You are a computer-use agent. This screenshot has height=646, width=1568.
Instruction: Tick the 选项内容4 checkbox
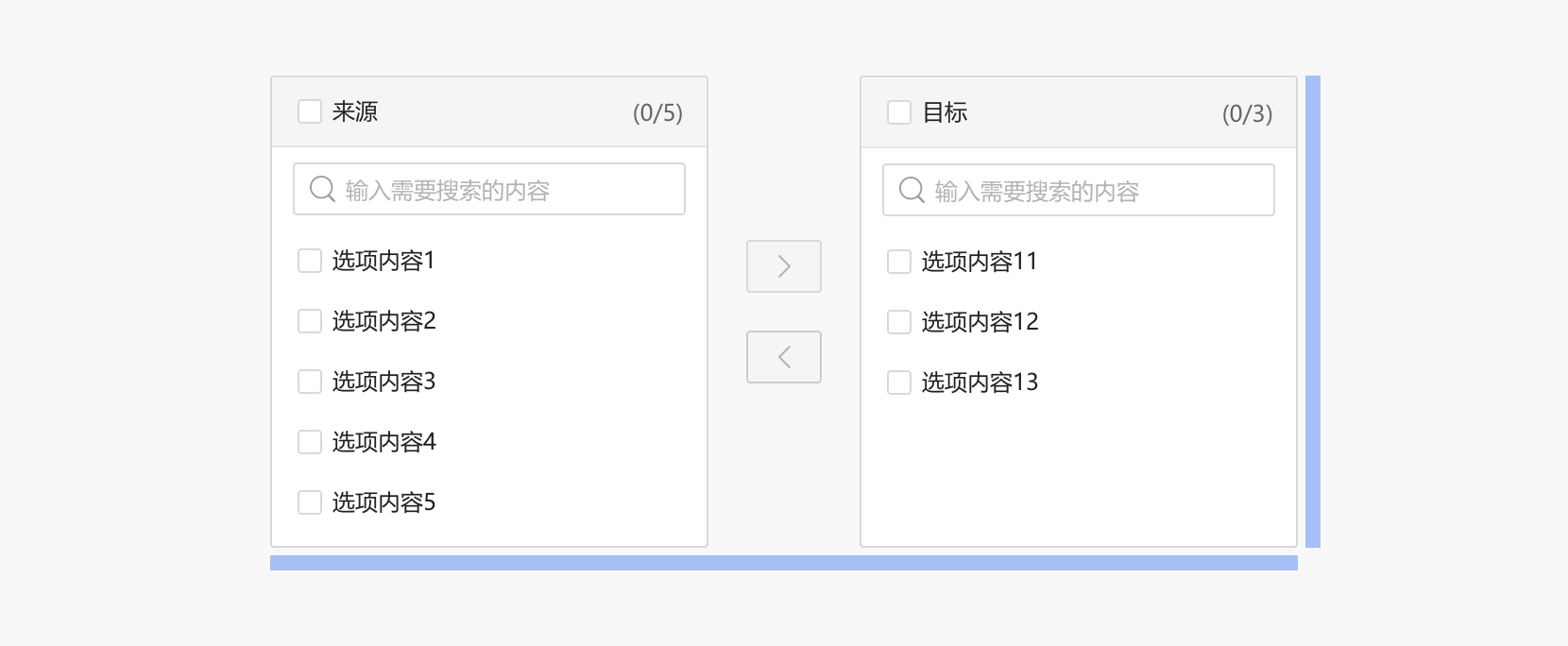point(310,442)
